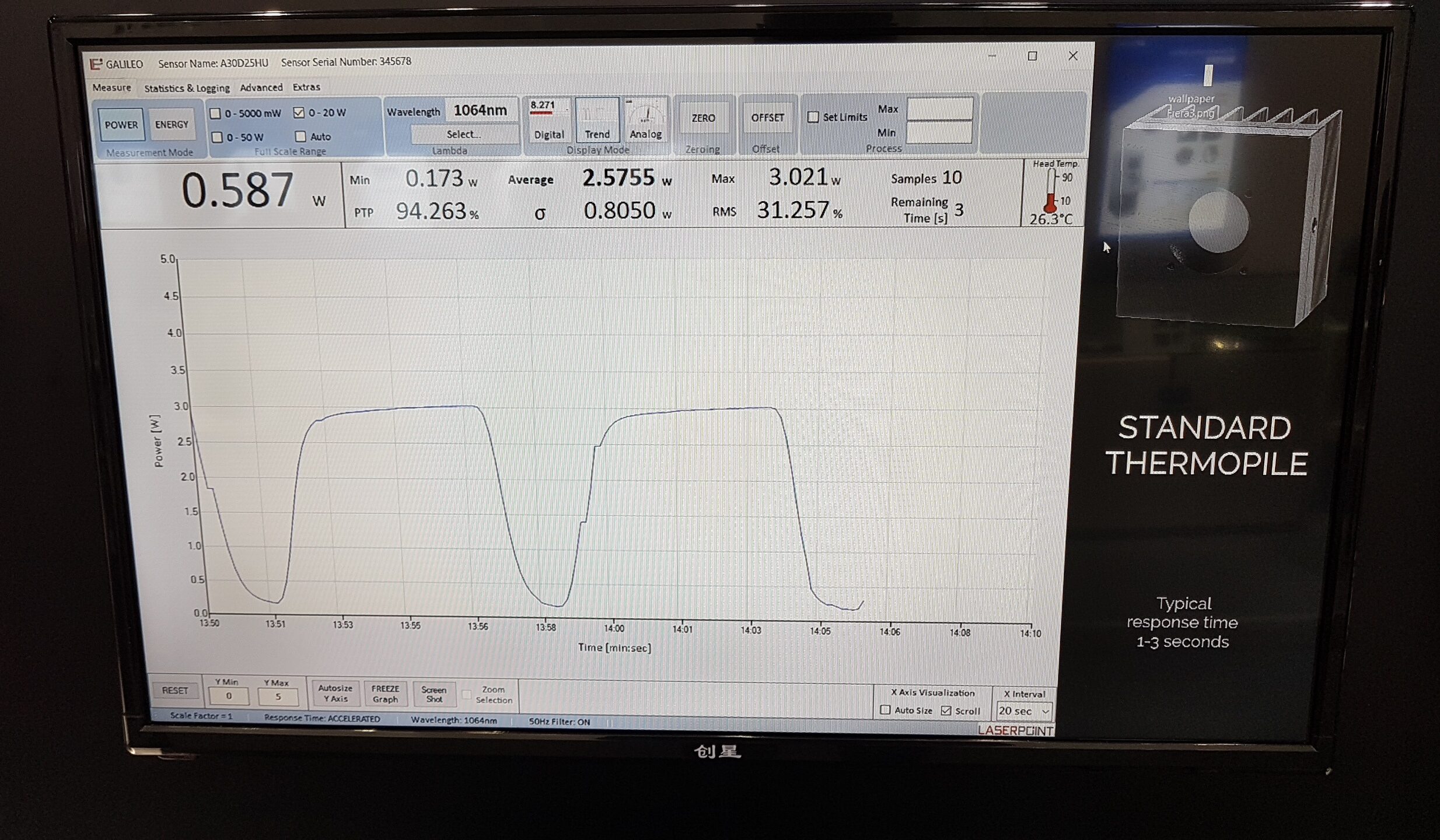Viewport: 1440px width, 840px height.
Task: Click the process Max limit field
Action: 939,109
